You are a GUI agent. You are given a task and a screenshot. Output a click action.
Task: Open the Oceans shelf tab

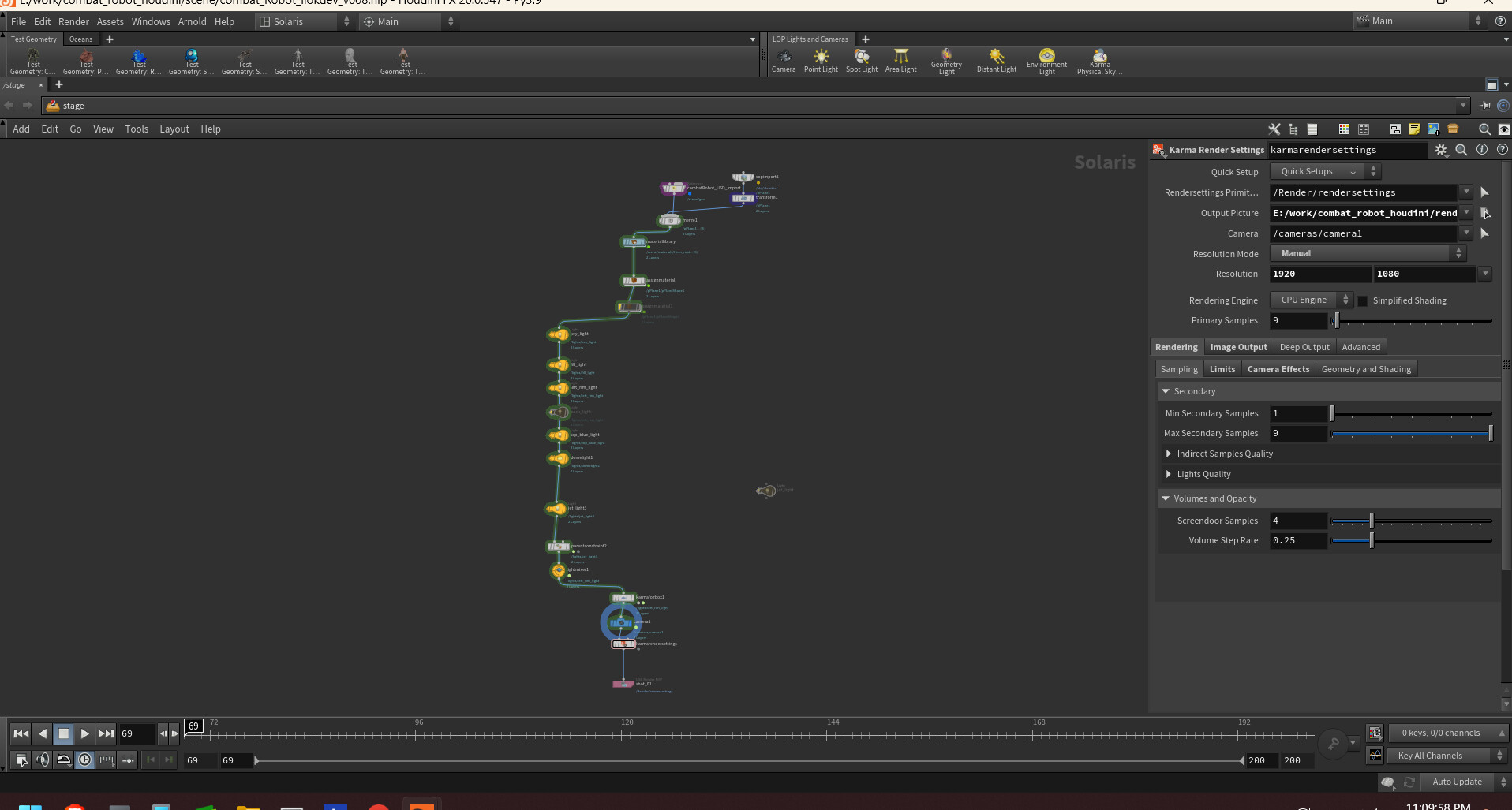coord(80,39)
